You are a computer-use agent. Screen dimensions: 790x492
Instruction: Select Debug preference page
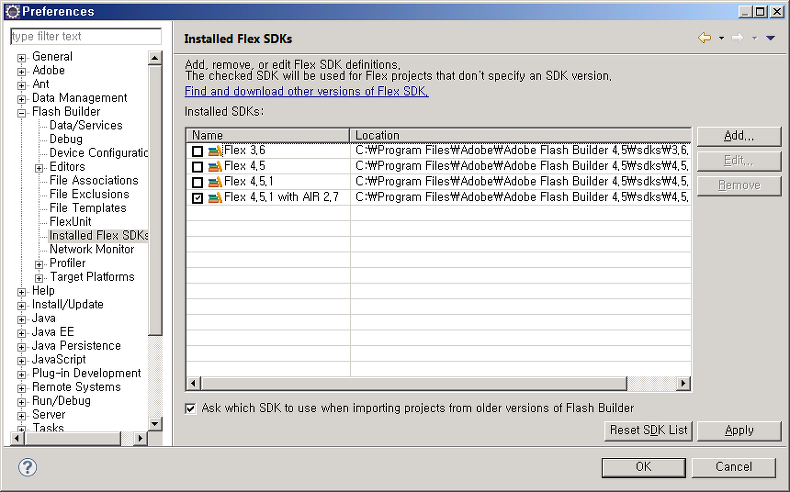tap(66, 139)
